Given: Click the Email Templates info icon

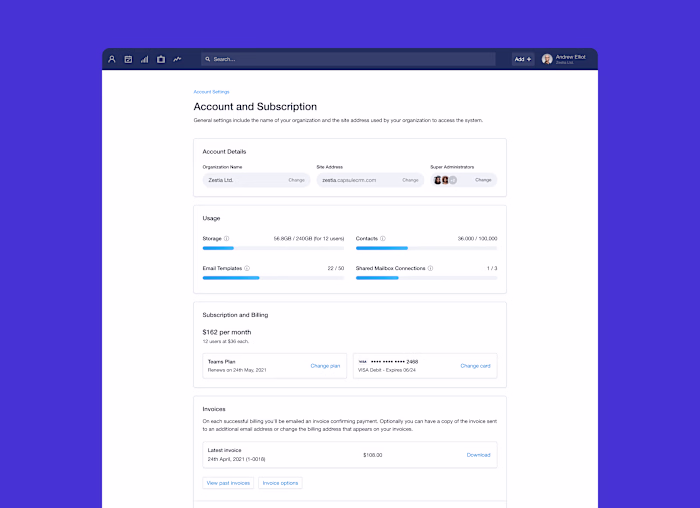Looking at the screenshot, I should (247, 268).
